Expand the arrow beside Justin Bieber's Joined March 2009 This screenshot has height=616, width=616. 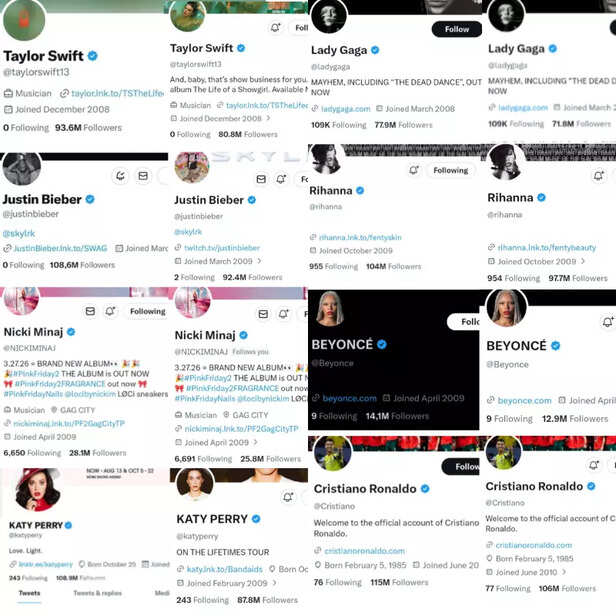(259, 261)
